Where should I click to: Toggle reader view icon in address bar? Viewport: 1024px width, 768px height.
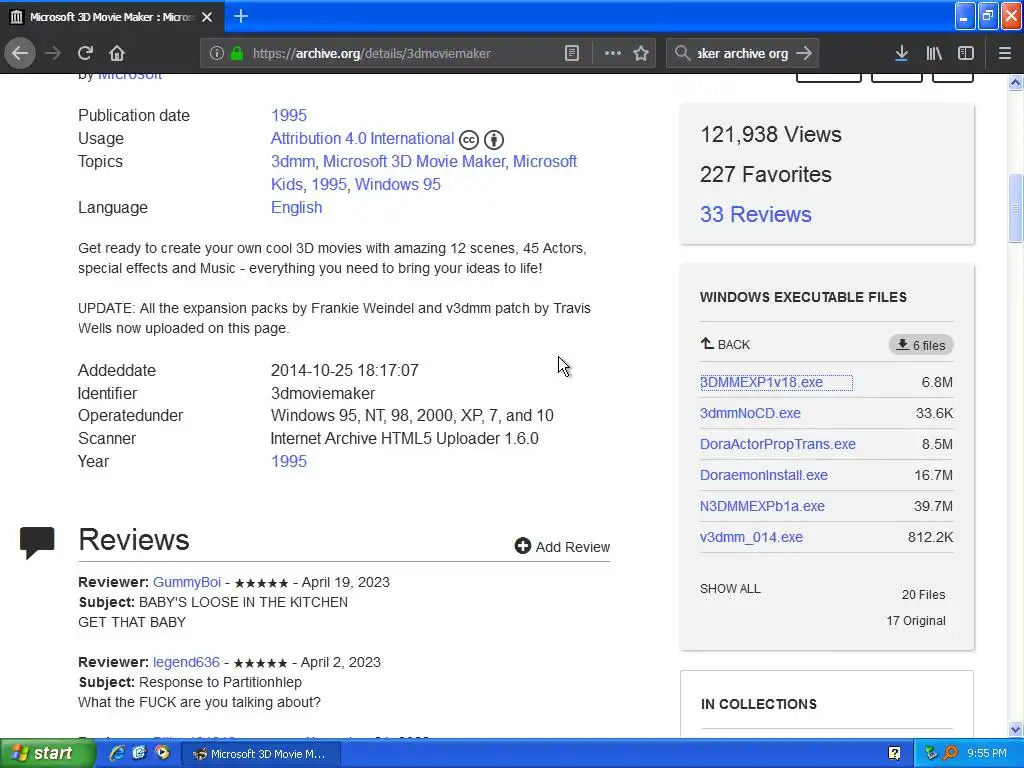click(572, 53)
